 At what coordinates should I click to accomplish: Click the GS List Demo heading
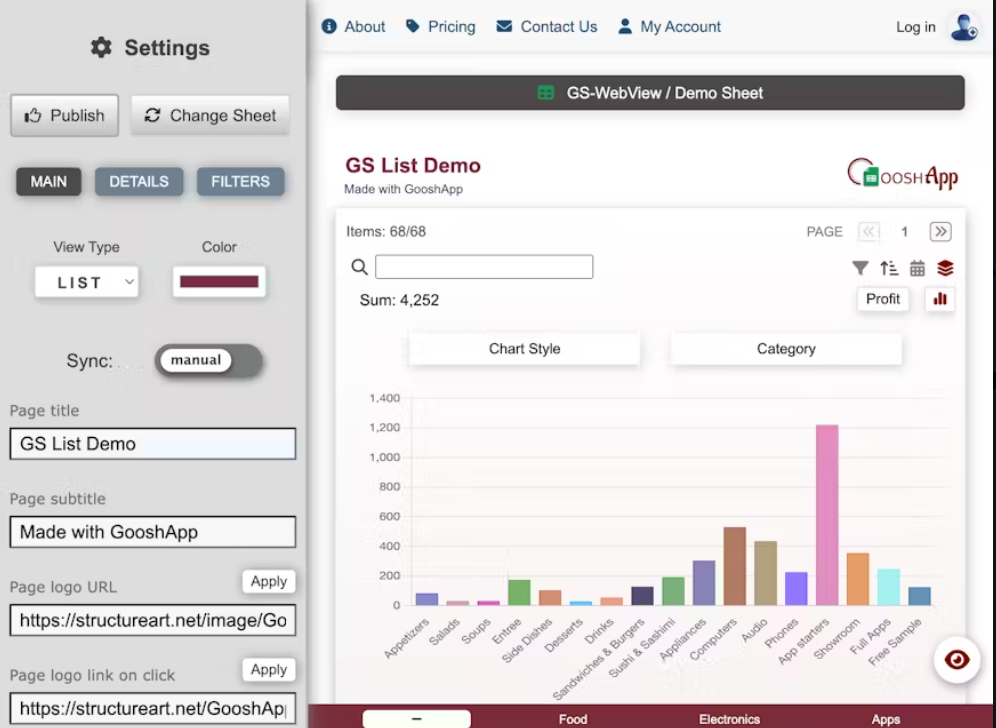[x=413, y=166]
